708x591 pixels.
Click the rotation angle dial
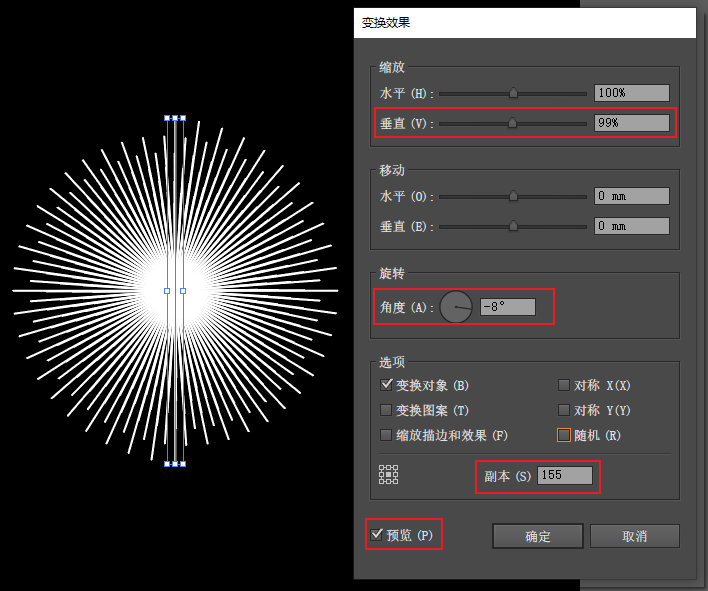pyautogui.click(x=456, y=307)
